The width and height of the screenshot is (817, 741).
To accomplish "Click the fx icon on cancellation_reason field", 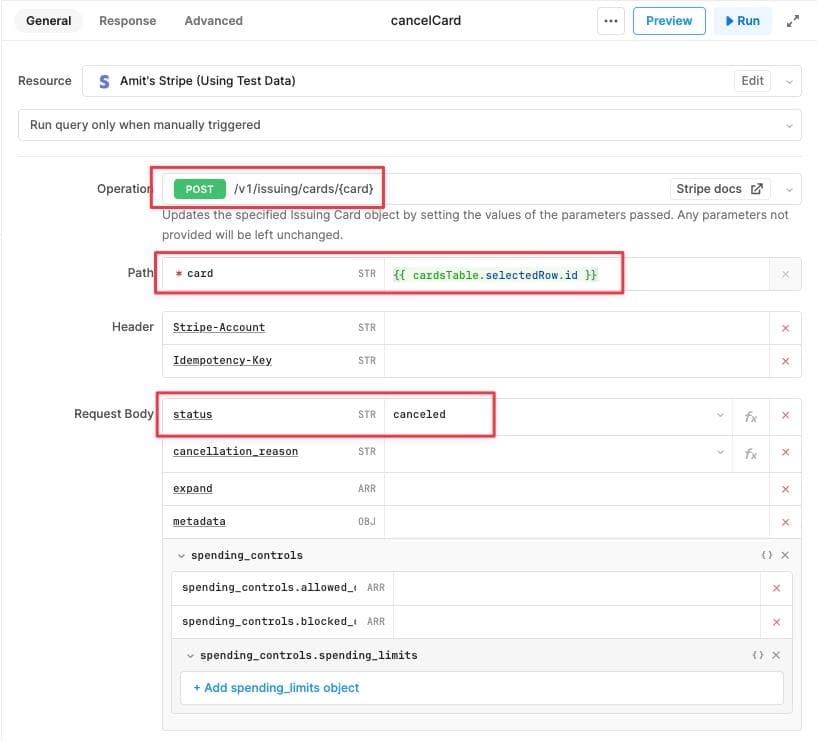I will point(751,452).
